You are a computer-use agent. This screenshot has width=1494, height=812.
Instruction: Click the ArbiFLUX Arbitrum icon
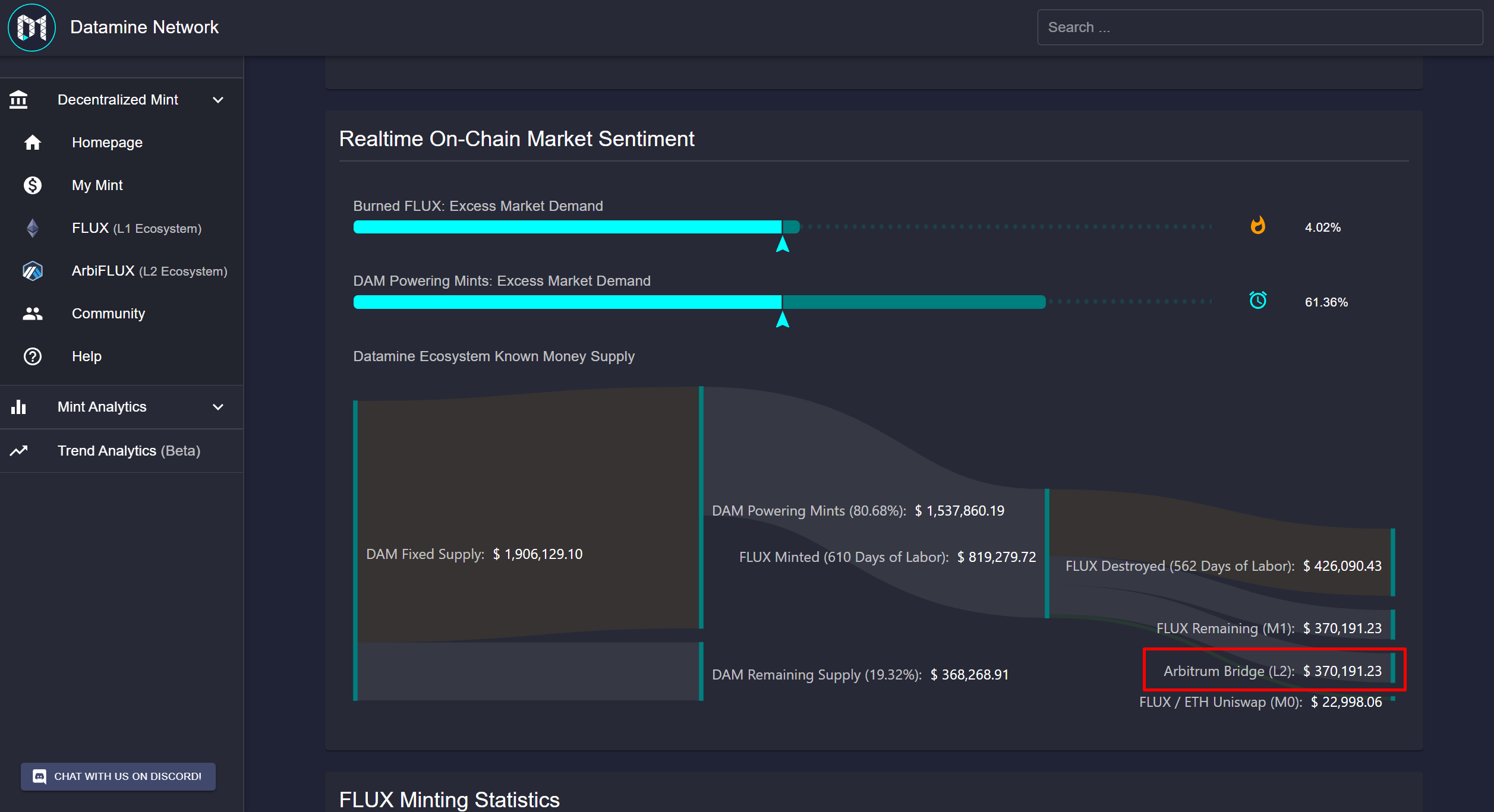(x=33, y=271)
